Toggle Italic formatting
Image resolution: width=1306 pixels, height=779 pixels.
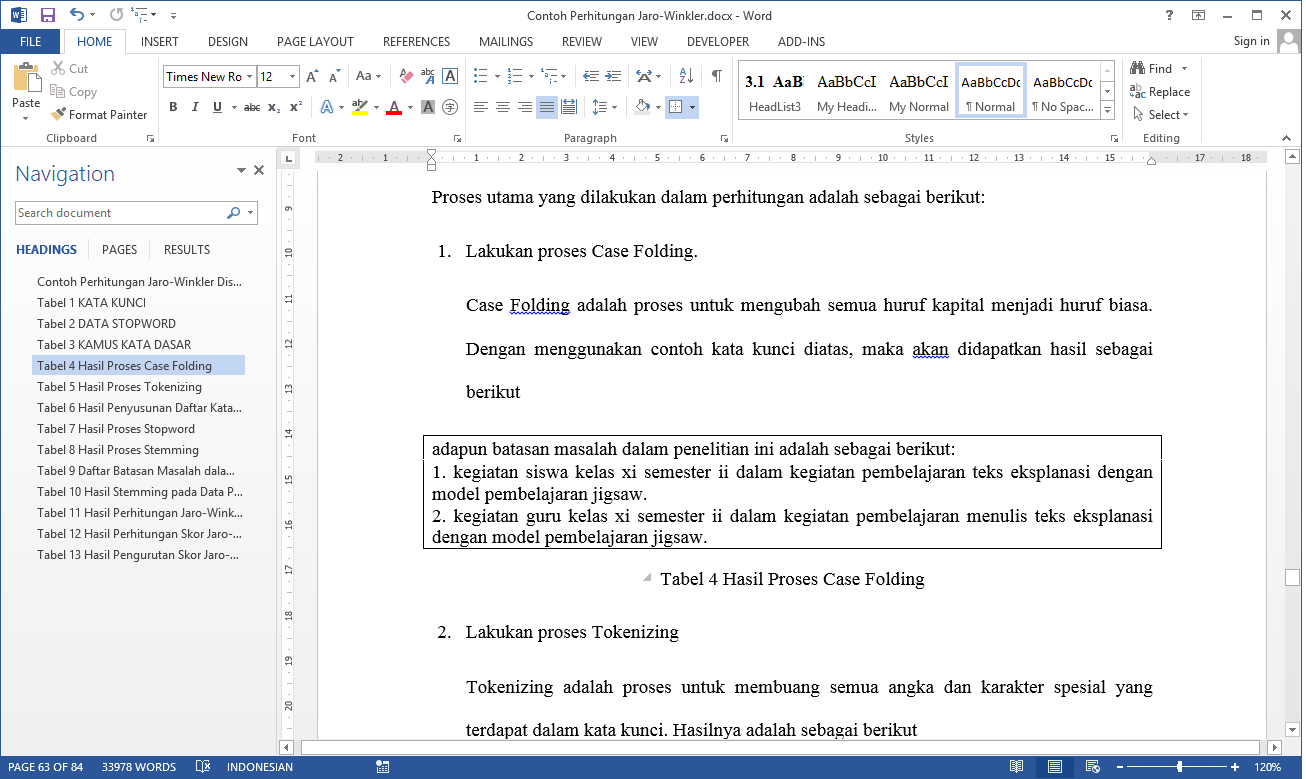point(195,107)
